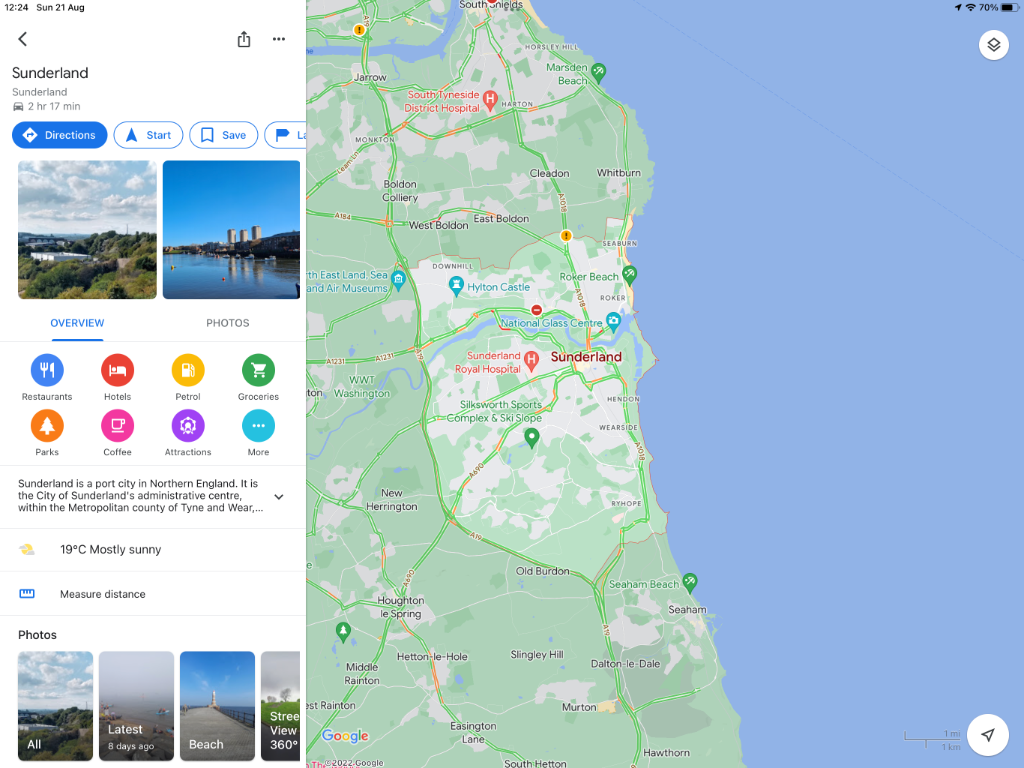The image size is (1024, 768).
Task: Tap the Start navigation button
Action: click(x=148, y=135)
